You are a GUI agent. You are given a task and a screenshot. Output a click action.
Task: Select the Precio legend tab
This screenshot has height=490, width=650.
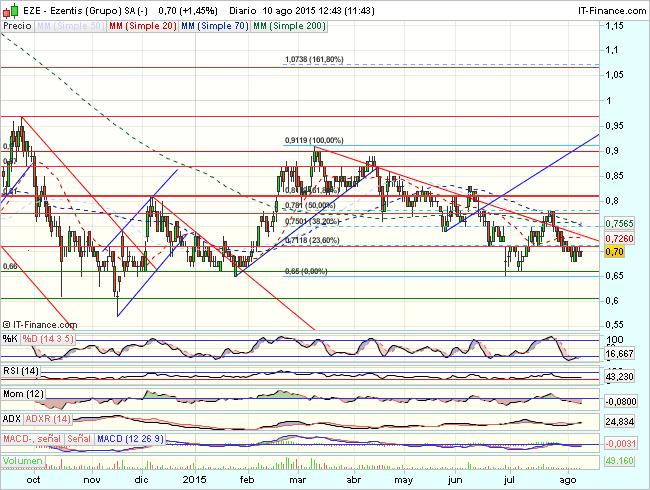tap(17, 26)
